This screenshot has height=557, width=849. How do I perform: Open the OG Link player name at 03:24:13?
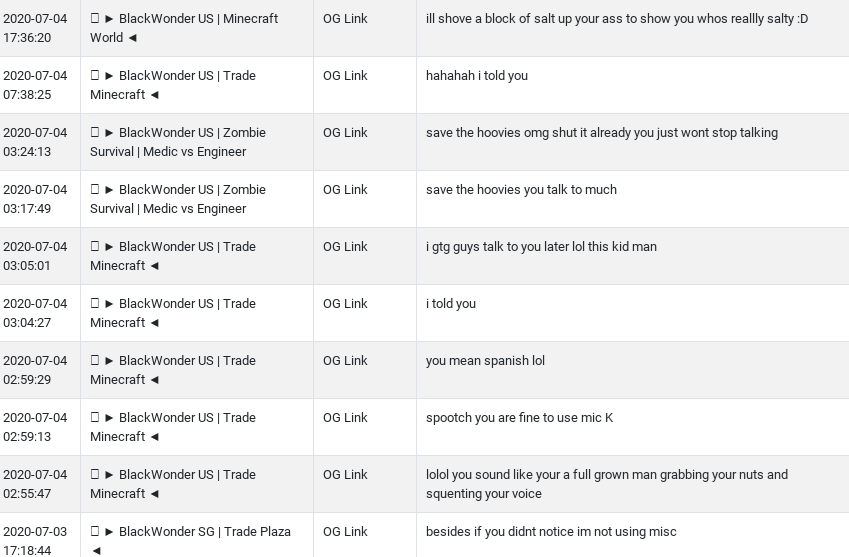(x=345, y=133)
